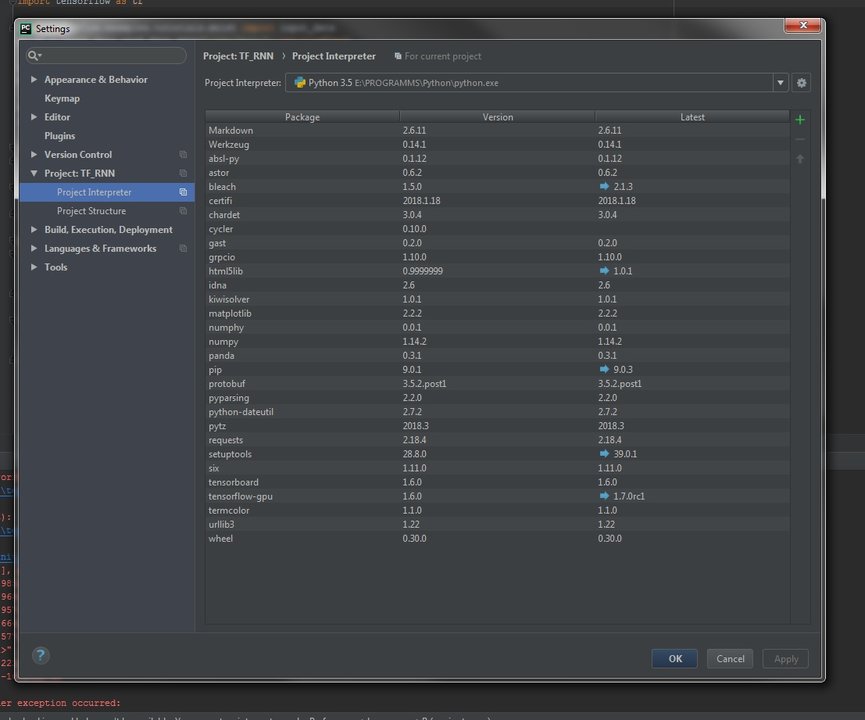Click the help question mark icon
The height and width of the screenshot is (720, 865).
click(x=40, y=655)
